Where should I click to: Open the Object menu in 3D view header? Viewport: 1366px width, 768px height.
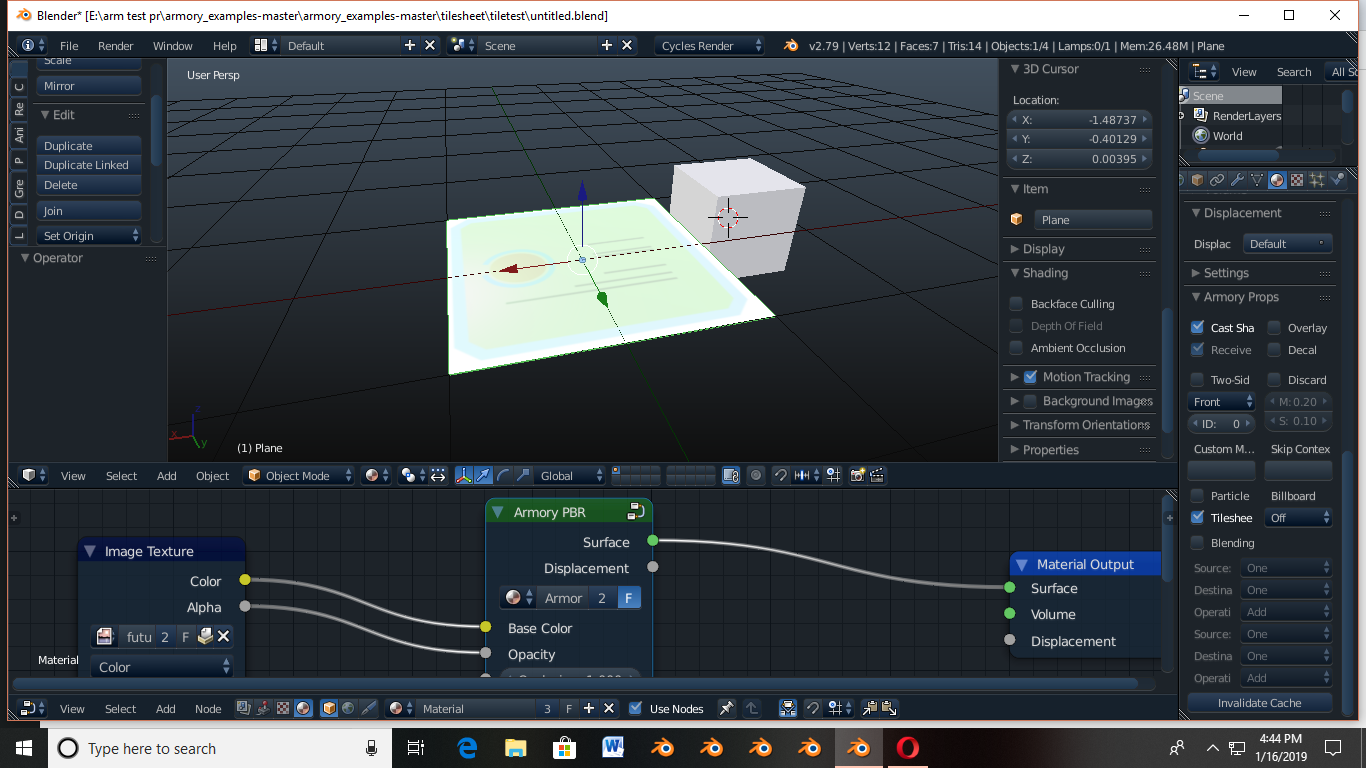pos(213,476)
